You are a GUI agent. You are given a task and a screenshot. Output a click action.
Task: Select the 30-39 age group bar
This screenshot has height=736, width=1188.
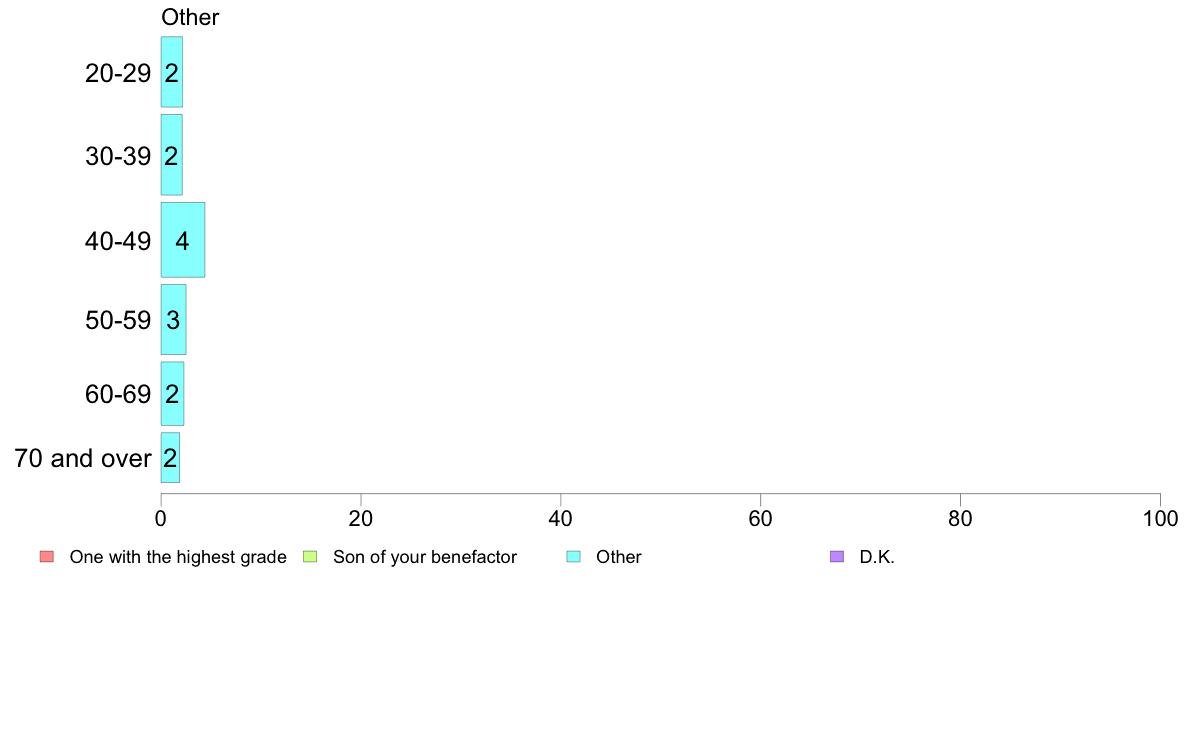point(171,155)
